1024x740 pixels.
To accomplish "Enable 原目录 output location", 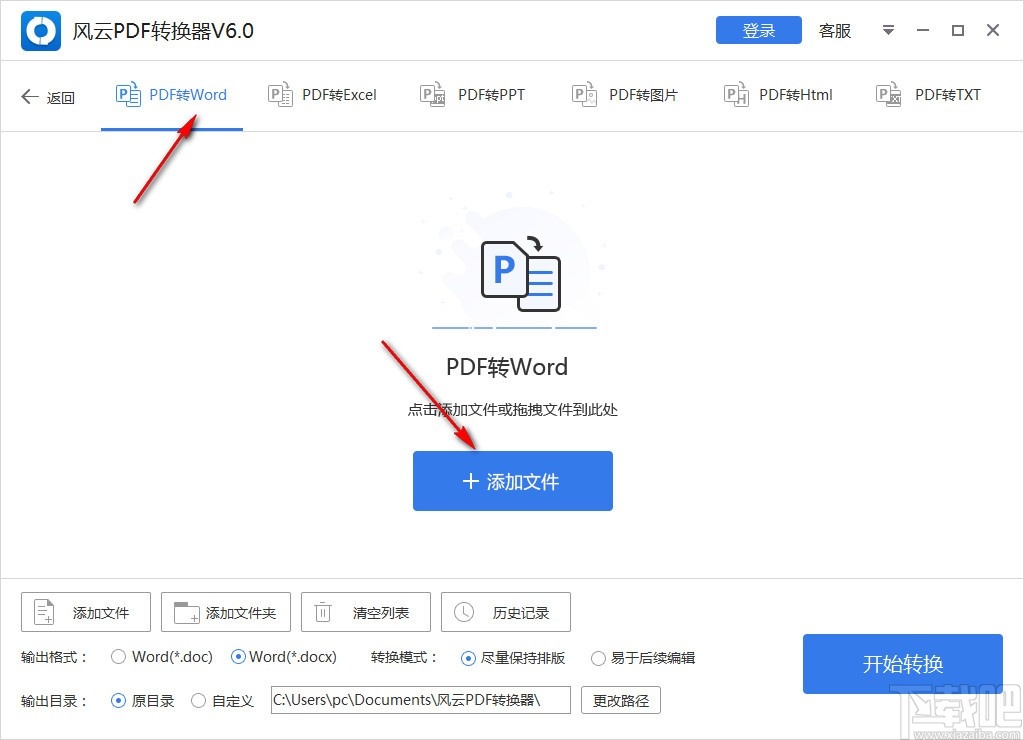I will click(117, 701).
